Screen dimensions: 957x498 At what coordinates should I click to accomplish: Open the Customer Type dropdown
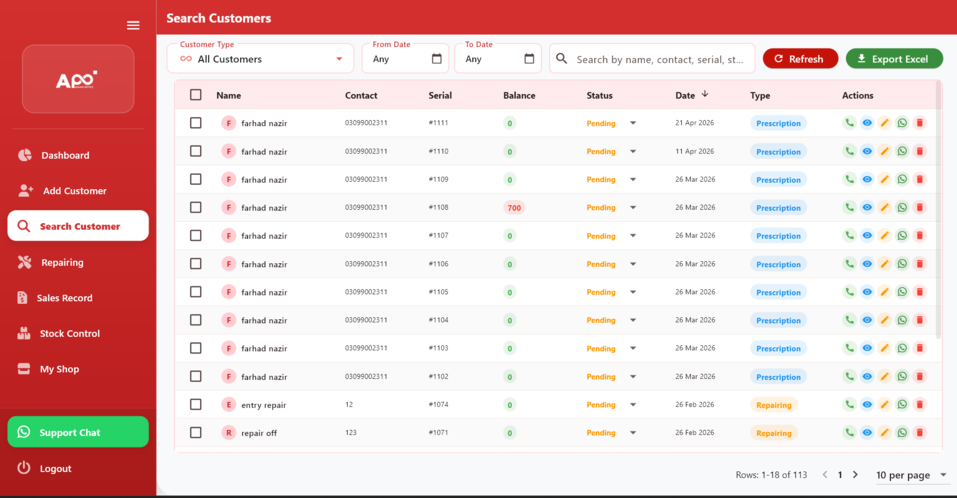click(x=260, y=59)
